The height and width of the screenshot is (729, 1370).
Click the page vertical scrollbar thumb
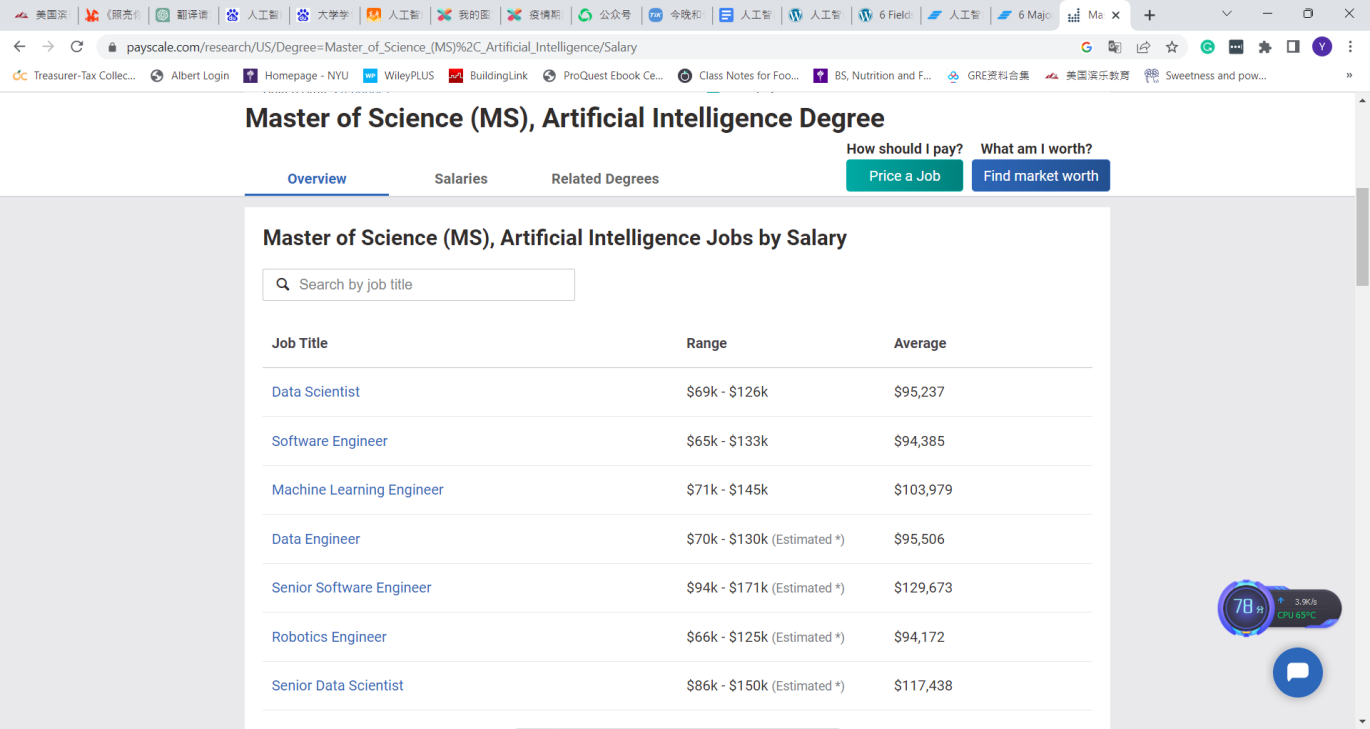point(1362,236)
